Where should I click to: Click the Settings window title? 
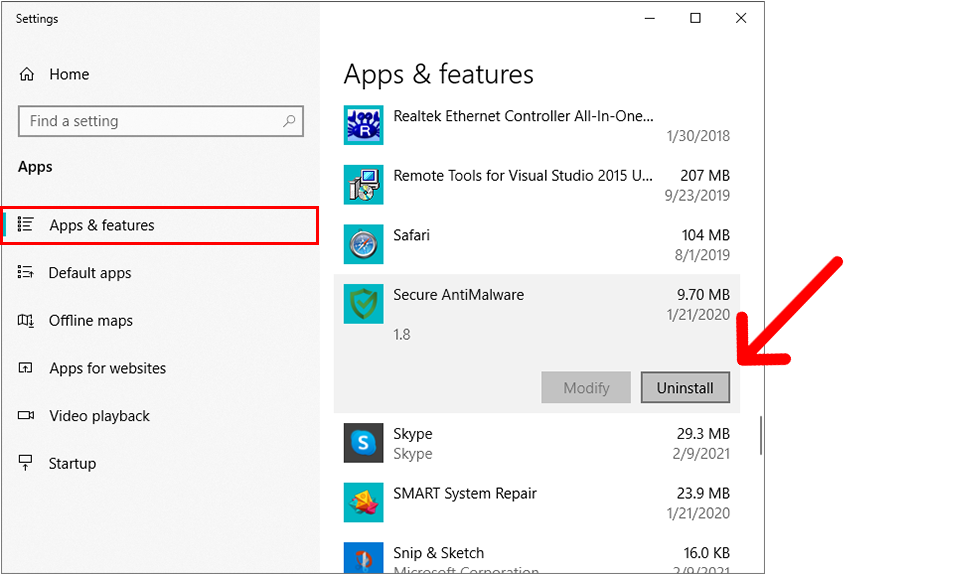[x=36, y=19]
